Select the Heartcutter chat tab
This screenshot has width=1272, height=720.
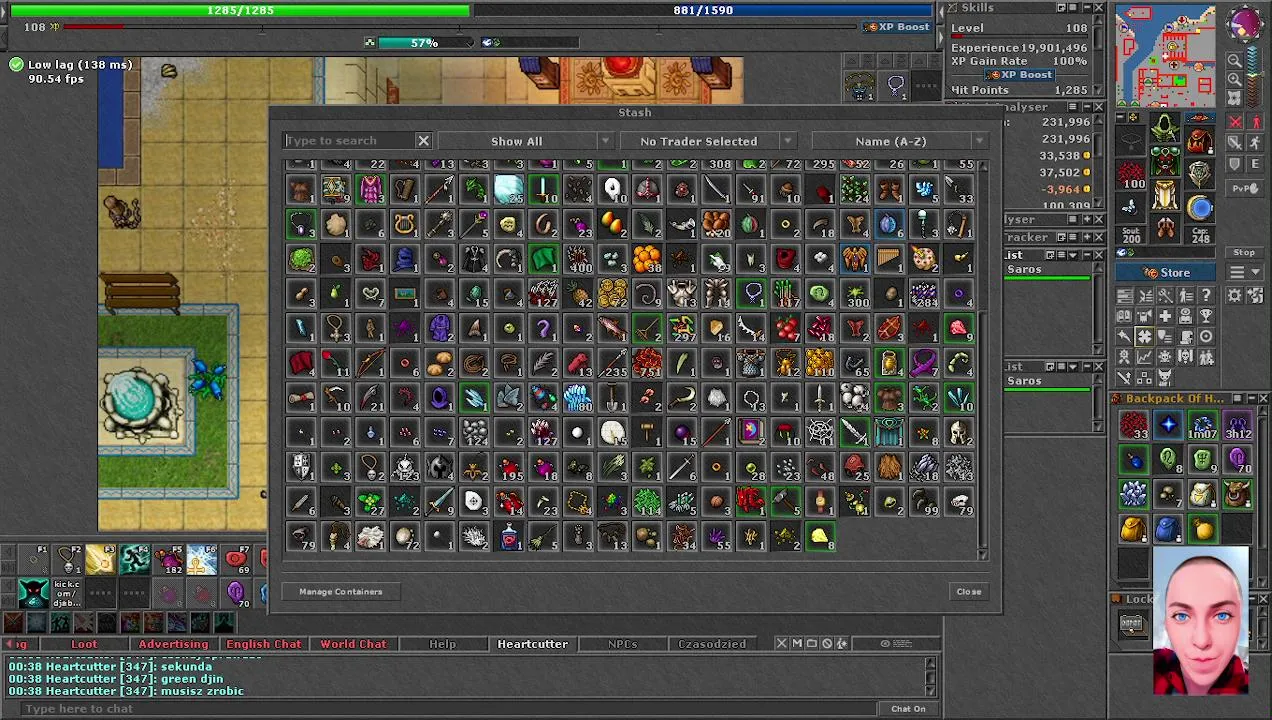(532, 644)
